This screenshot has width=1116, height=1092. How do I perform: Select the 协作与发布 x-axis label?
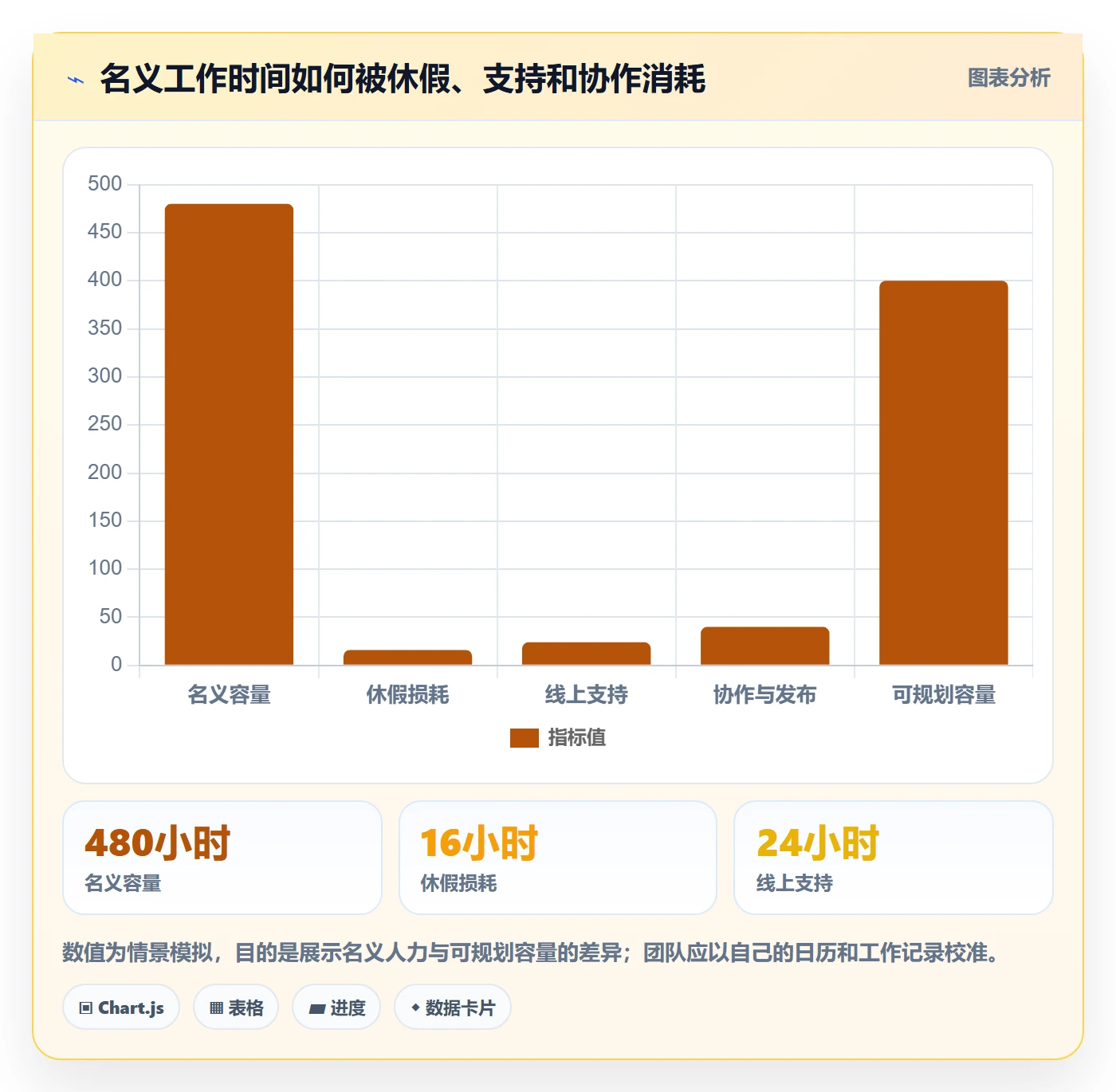[764, 695]
